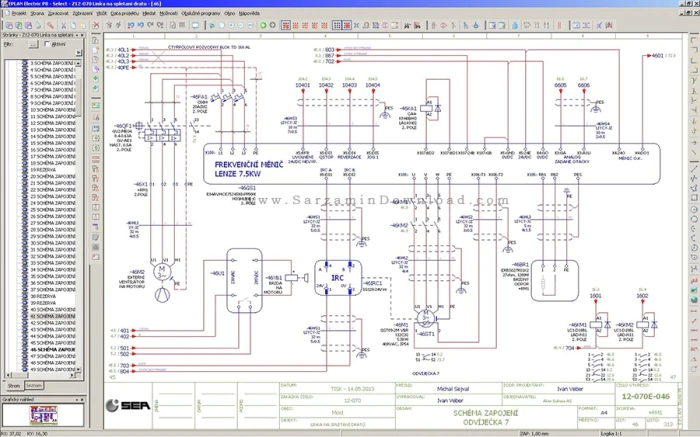Screen dimensions: 700x437
Task: Click the gray circular navigation icon
Action: pyautogui.click(x=273, y=25)
